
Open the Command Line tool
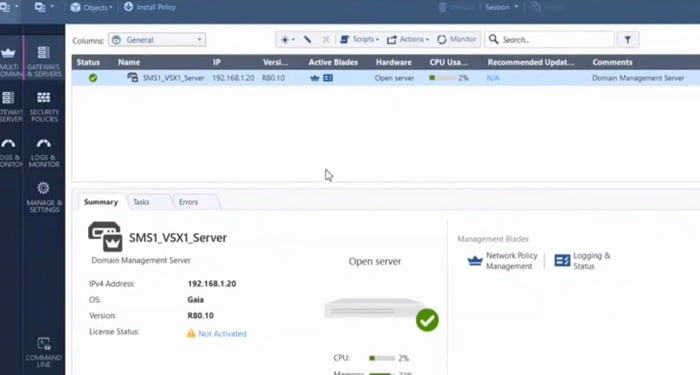(x=44, y=352)
